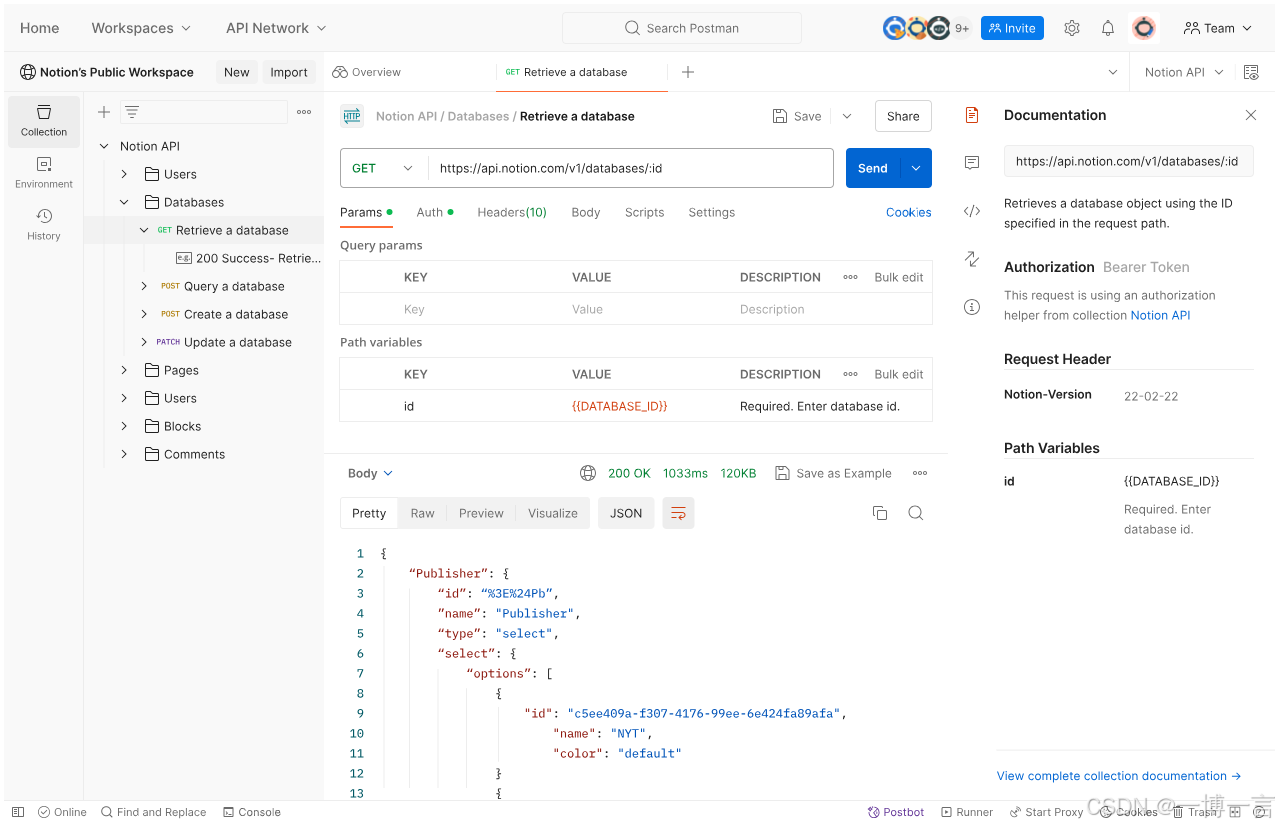Open the collections ellipsis options menu
This screenshot has width=1279, height=828.
pyautogui.click(x=304, y=112)
